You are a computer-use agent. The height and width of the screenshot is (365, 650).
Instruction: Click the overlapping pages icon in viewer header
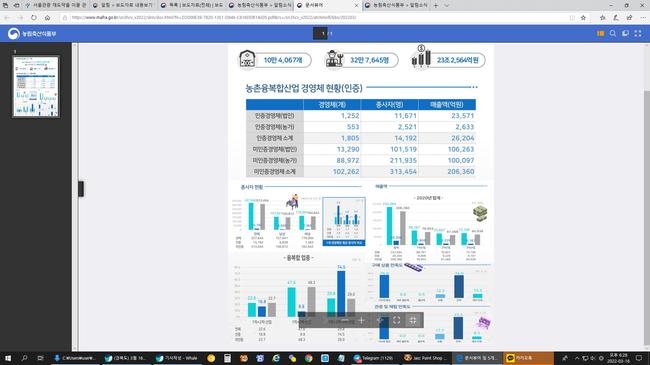[x=625, y=34]
